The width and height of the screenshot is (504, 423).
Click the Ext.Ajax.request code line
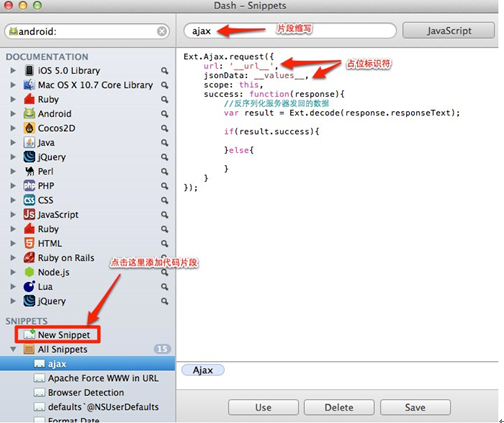point(228,57)
